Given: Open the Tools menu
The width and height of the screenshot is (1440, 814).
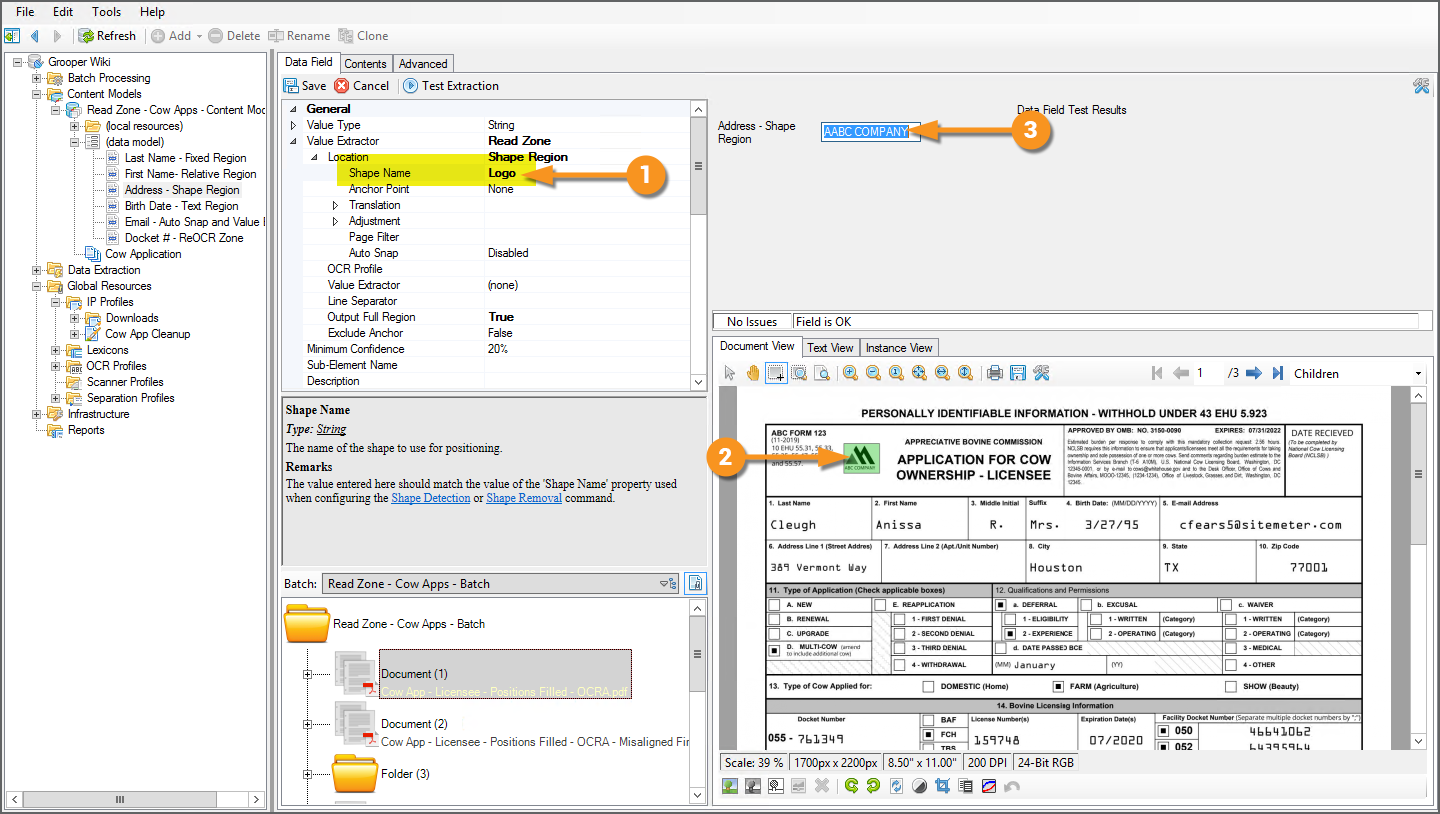Looking at the screenshot, I should 106,12.
